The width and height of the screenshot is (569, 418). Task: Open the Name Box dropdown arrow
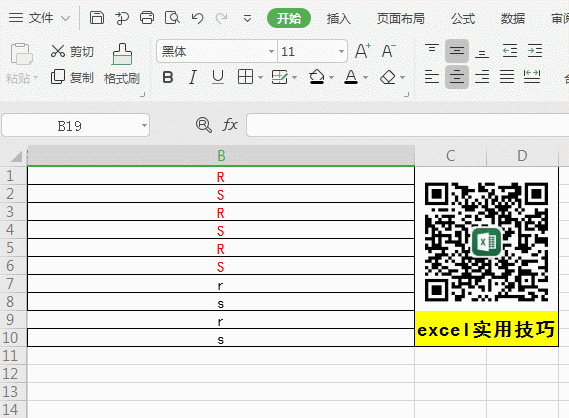(144, 126)
